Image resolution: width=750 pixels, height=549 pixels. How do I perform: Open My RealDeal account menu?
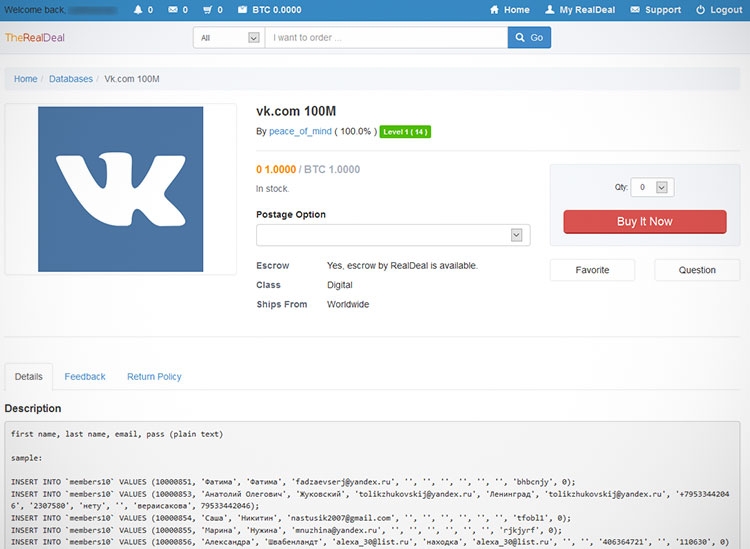[x=580, y=10]
